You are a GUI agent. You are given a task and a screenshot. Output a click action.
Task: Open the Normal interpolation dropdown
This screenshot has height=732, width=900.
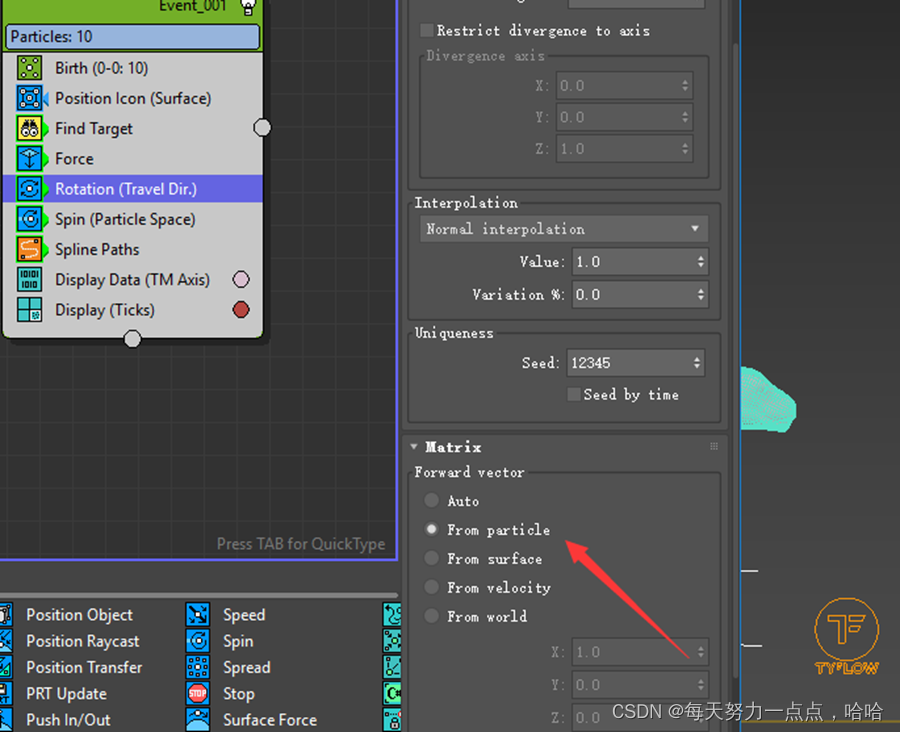tap(564, 229)
